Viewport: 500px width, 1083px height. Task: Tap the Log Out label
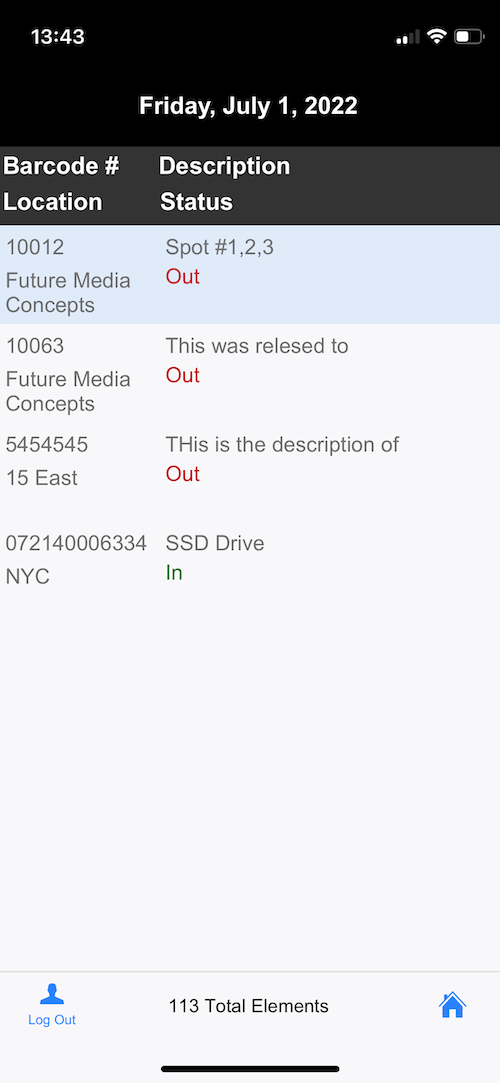pyautogui.click(x=52, y=1020)
